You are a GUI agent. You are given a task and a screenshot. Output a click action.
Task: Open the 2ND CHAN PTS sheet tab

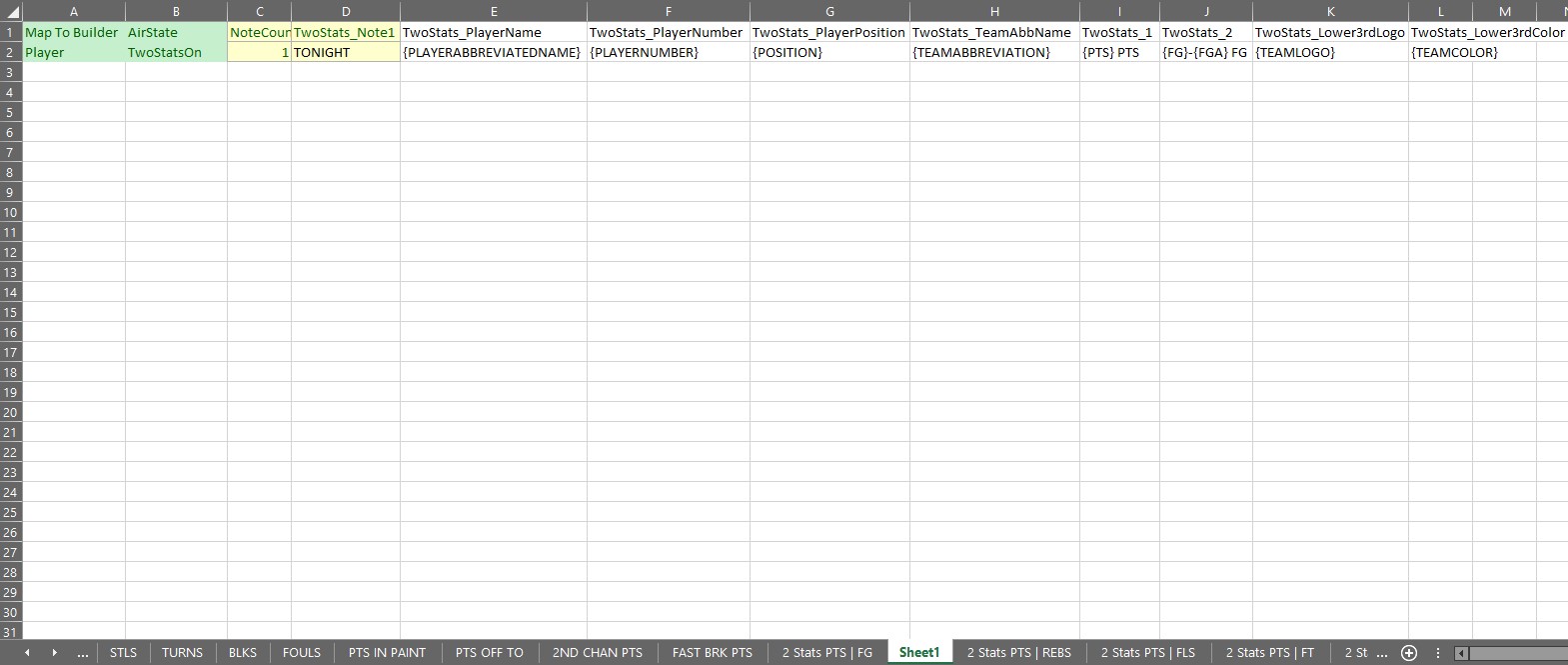click(x=597, y=653)
